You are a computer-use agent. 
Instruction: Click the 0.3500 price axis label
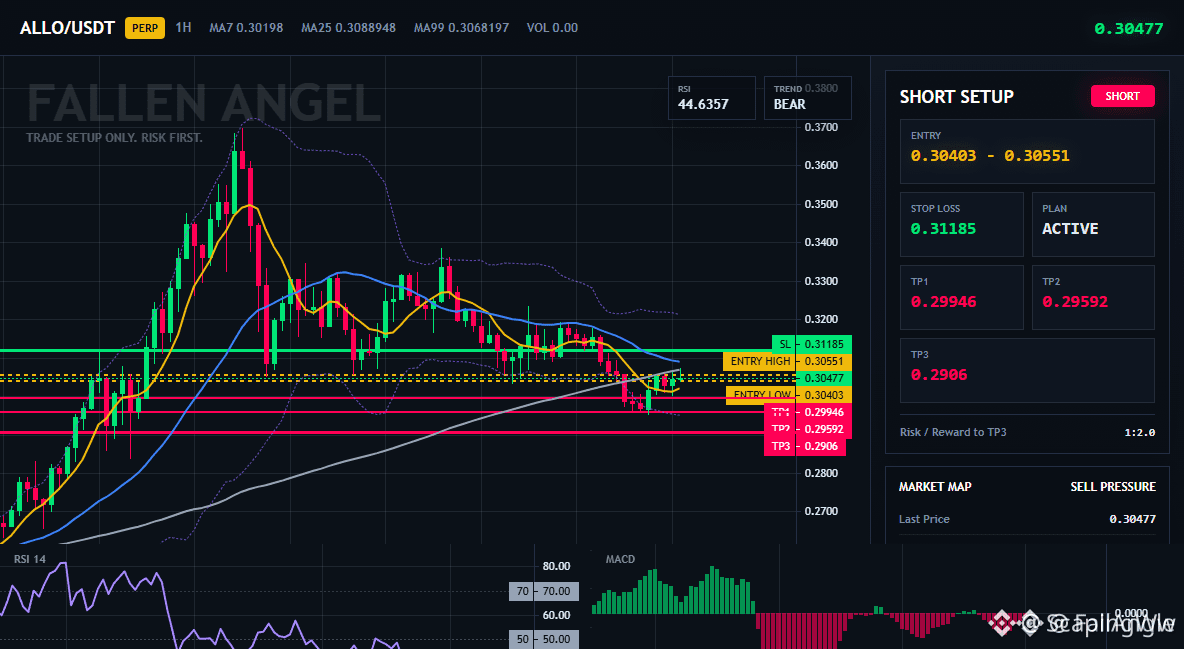(x=821, y=204)
